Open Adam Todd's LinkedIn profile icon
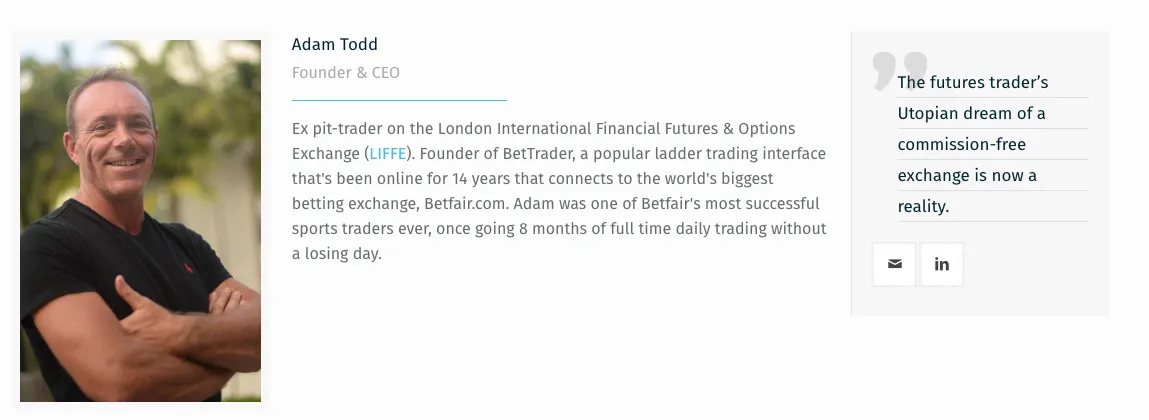The width and height of the screenshot is (1149, 420). (942, 265)
